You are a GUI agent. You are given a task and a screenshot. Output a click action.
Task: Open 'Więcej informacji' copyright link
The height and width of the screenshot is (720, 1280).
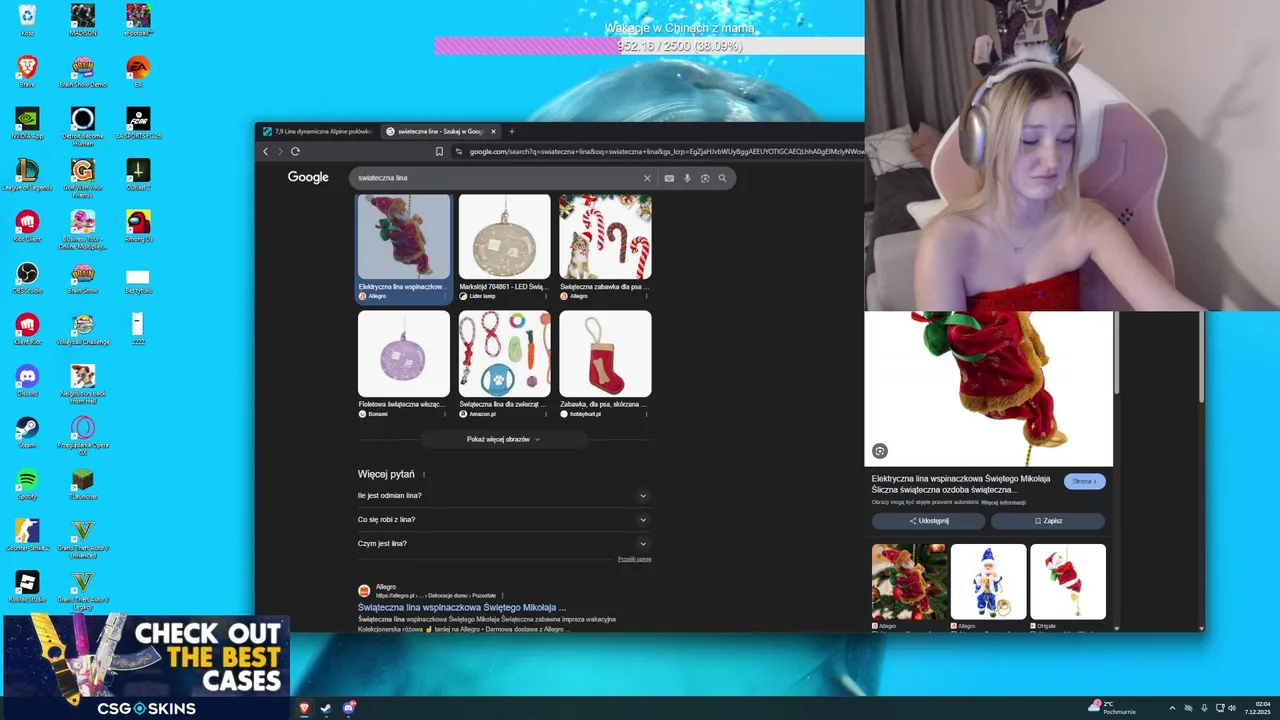pyautogui.click(x=1003, y=503)
